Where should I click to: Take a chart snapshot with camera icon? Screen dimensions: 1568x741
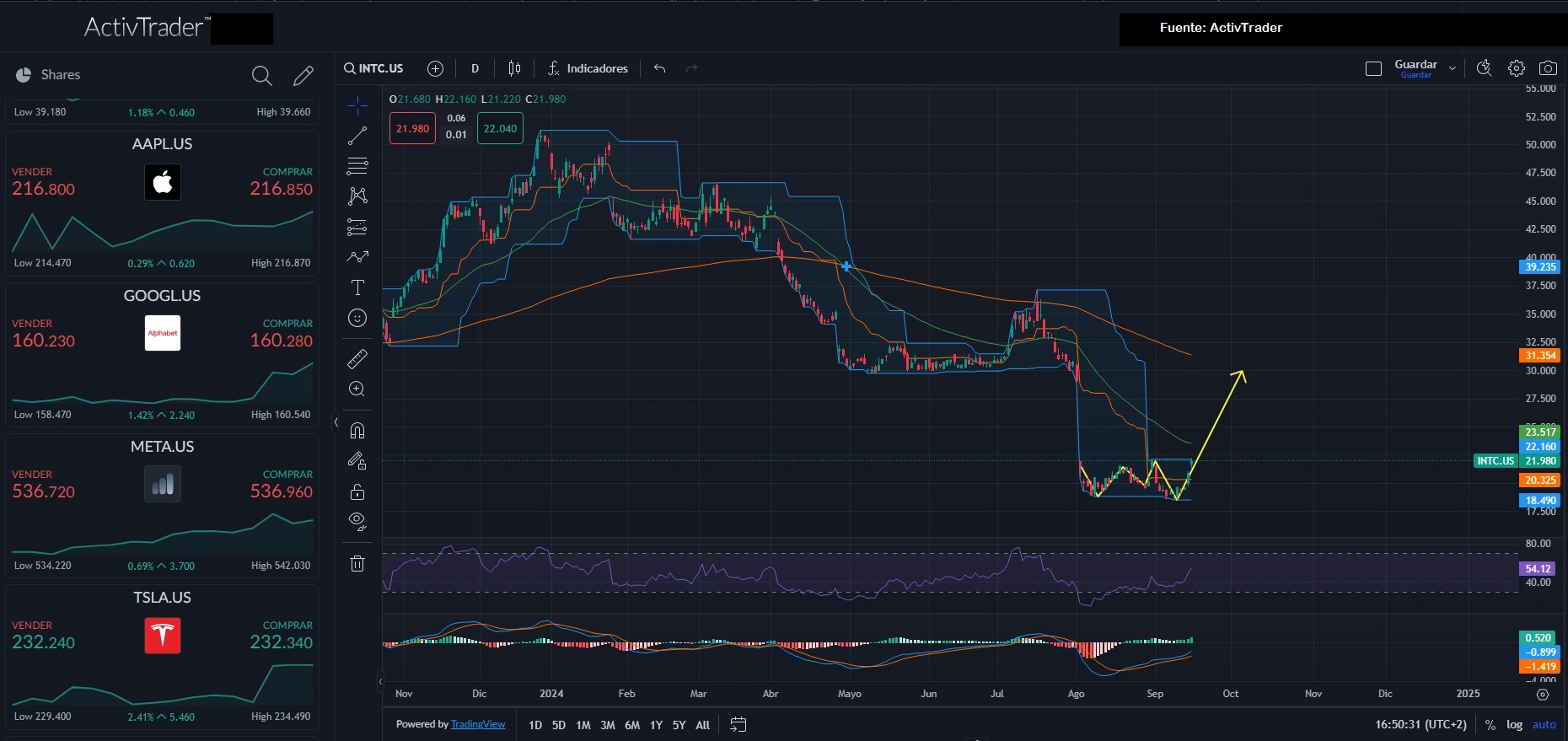coord(1548,68)
